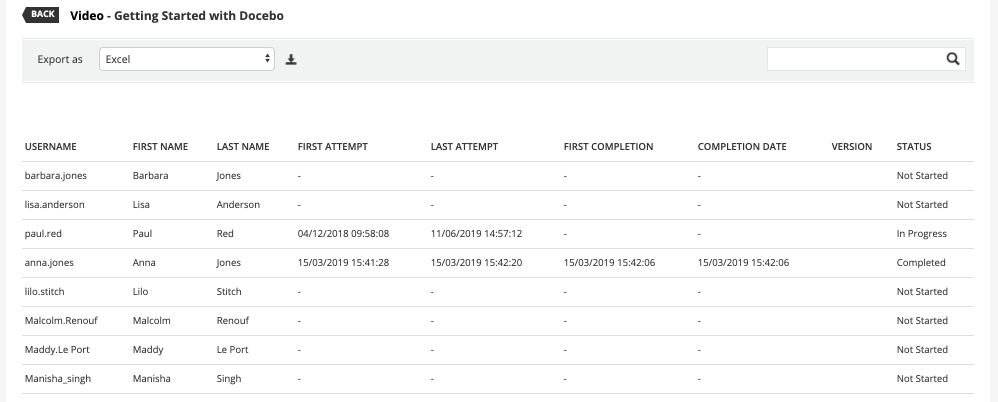Select the Manisha_singh username row
This screenshot has height=402, width=998.
(58, 379)
